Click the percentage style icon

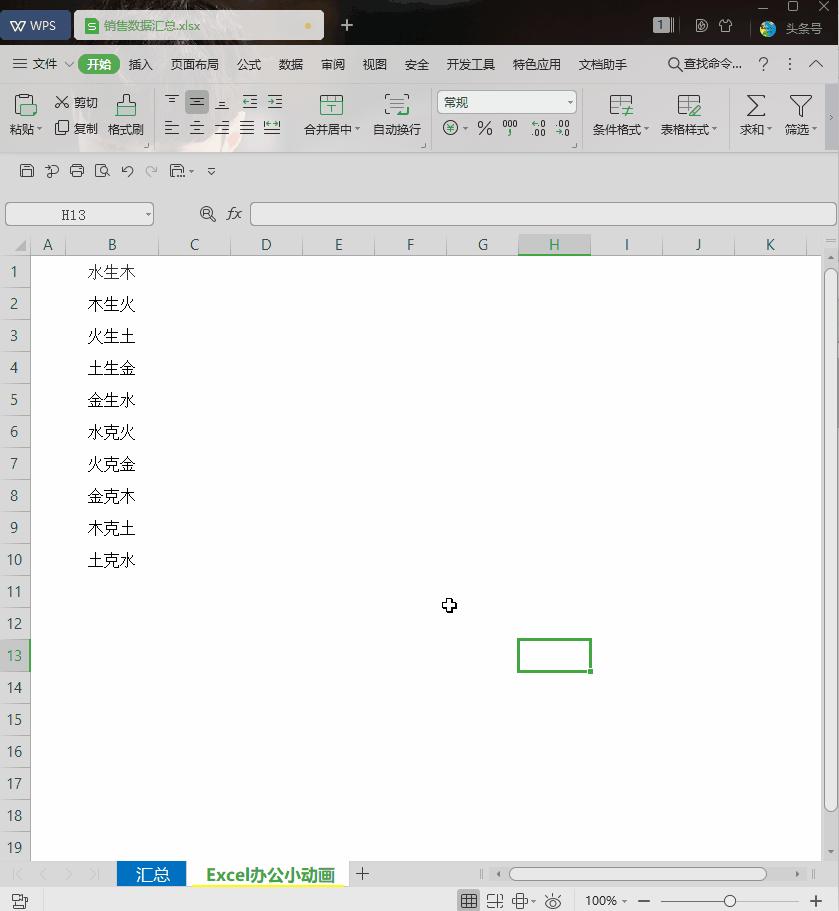483,128
